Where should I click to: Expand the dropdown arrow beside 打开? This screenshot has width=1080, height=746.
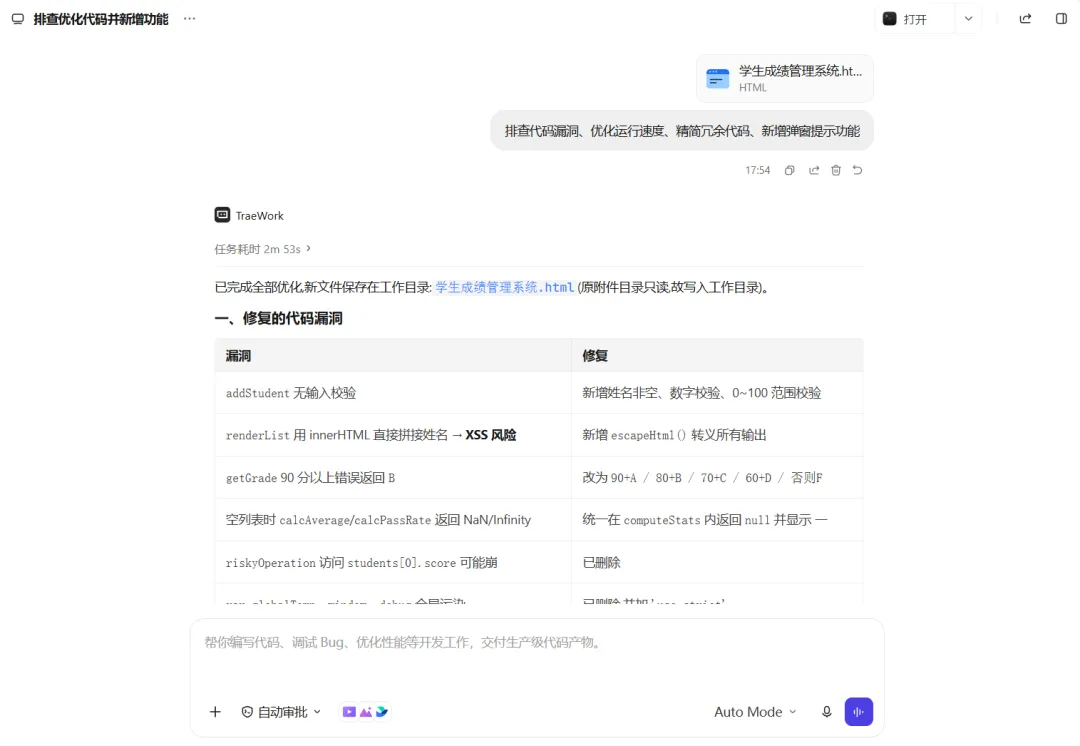tap(968, 19)
